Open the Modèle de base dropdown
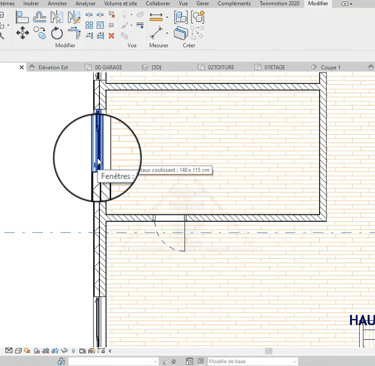375x366 pixels. point(252,361)
